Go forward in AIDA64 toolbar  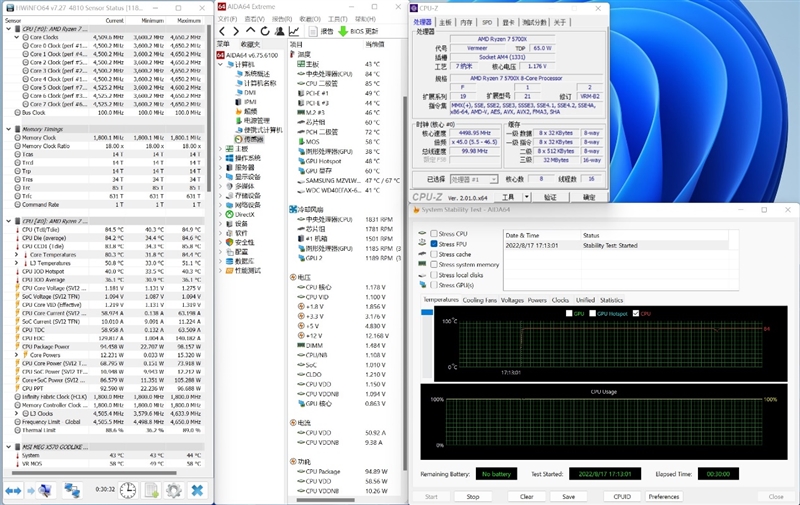[236, 32]
